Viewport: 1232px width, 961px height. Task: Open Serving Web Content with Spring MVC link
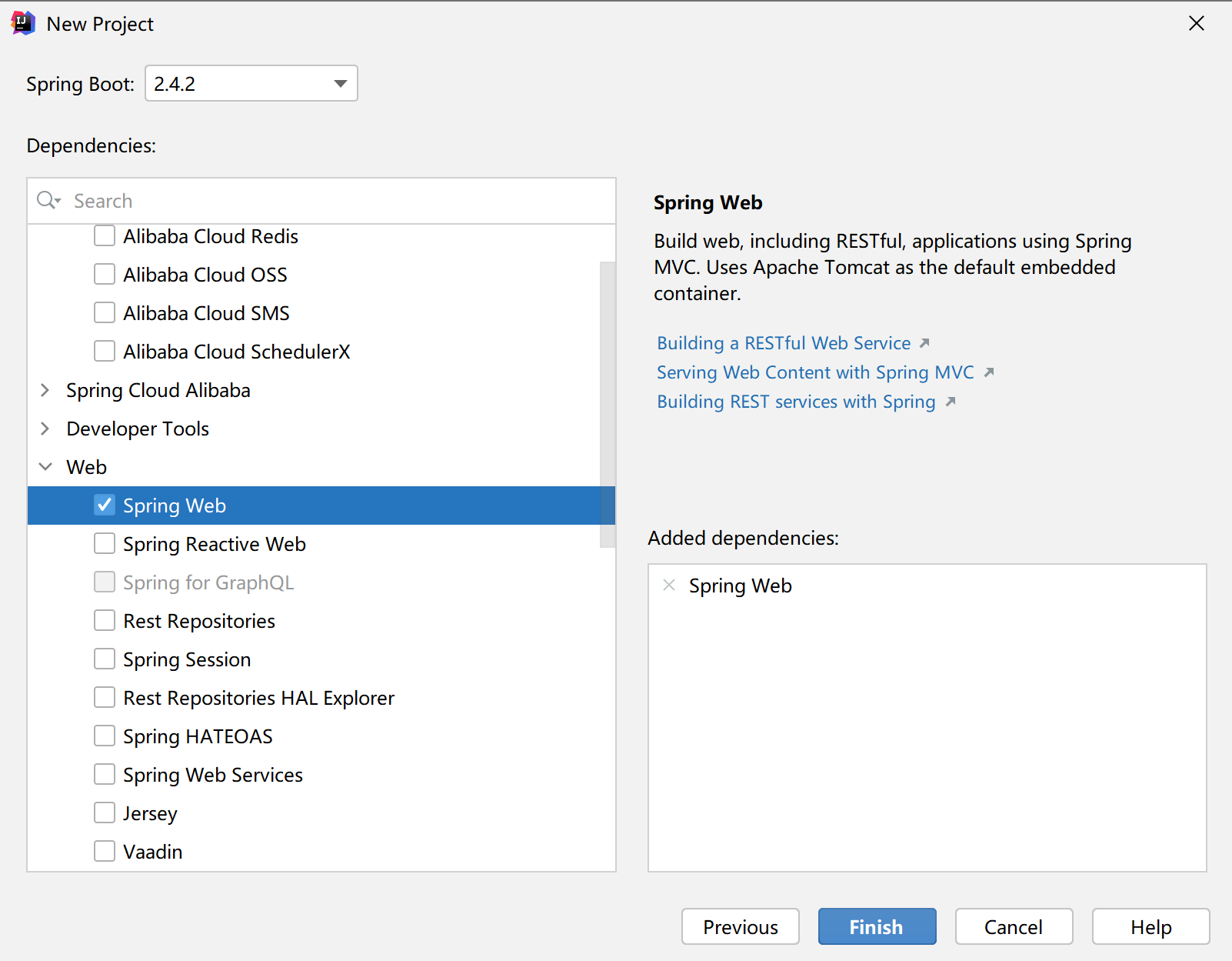coord(815,372)
